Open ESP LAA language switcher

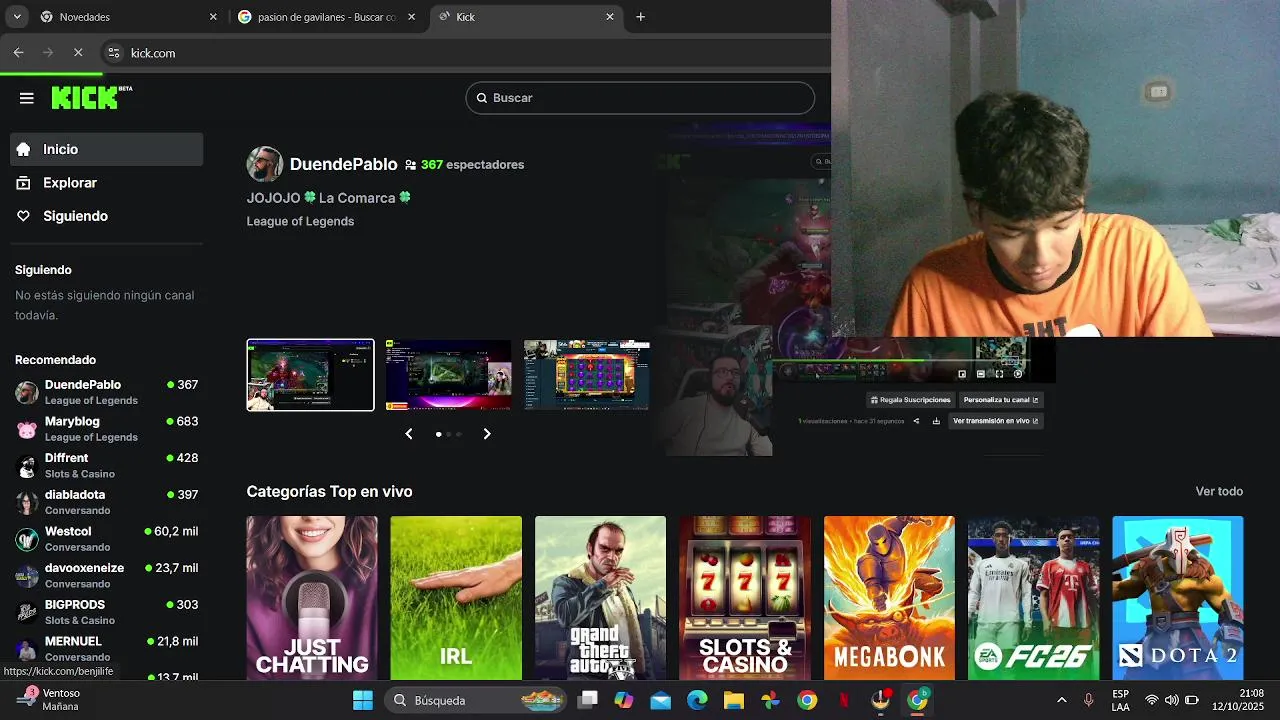pos(1121,700)
